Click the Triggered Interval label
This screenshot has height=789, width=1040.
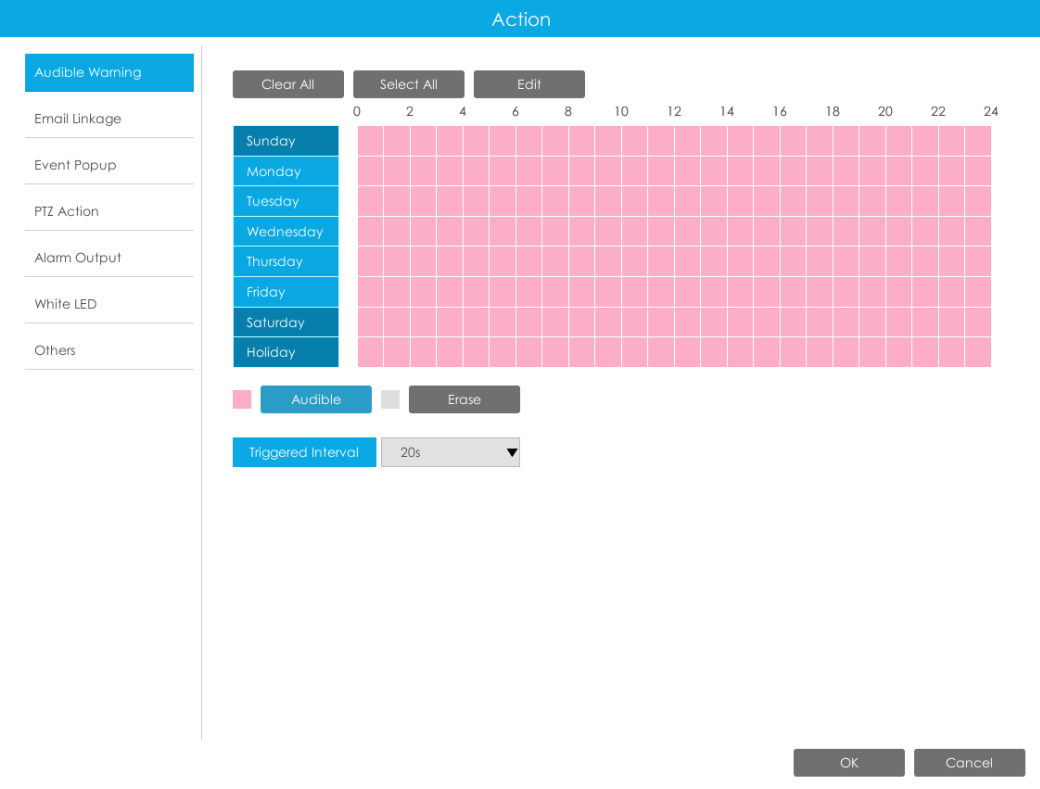pos(304,452)
